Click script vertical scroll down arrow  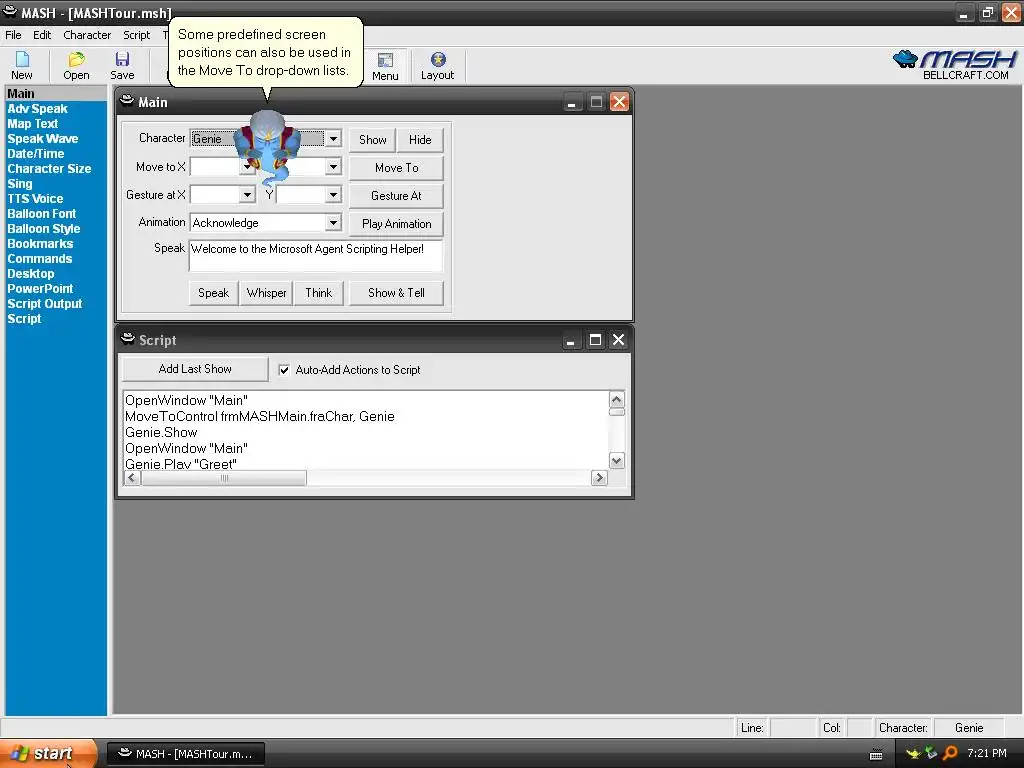[x=616, y=461]
